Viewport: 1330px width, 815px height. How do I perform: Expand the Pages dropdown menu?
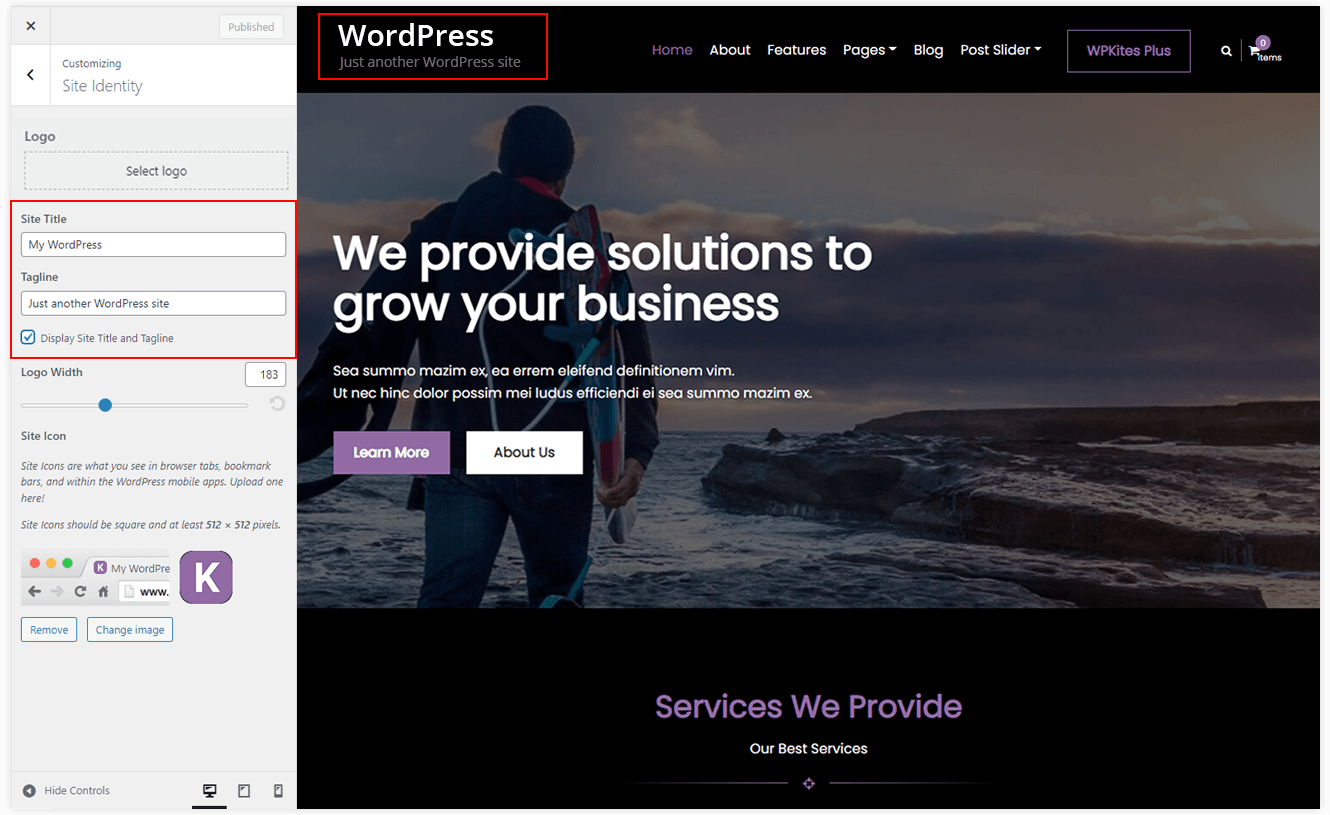869,50
